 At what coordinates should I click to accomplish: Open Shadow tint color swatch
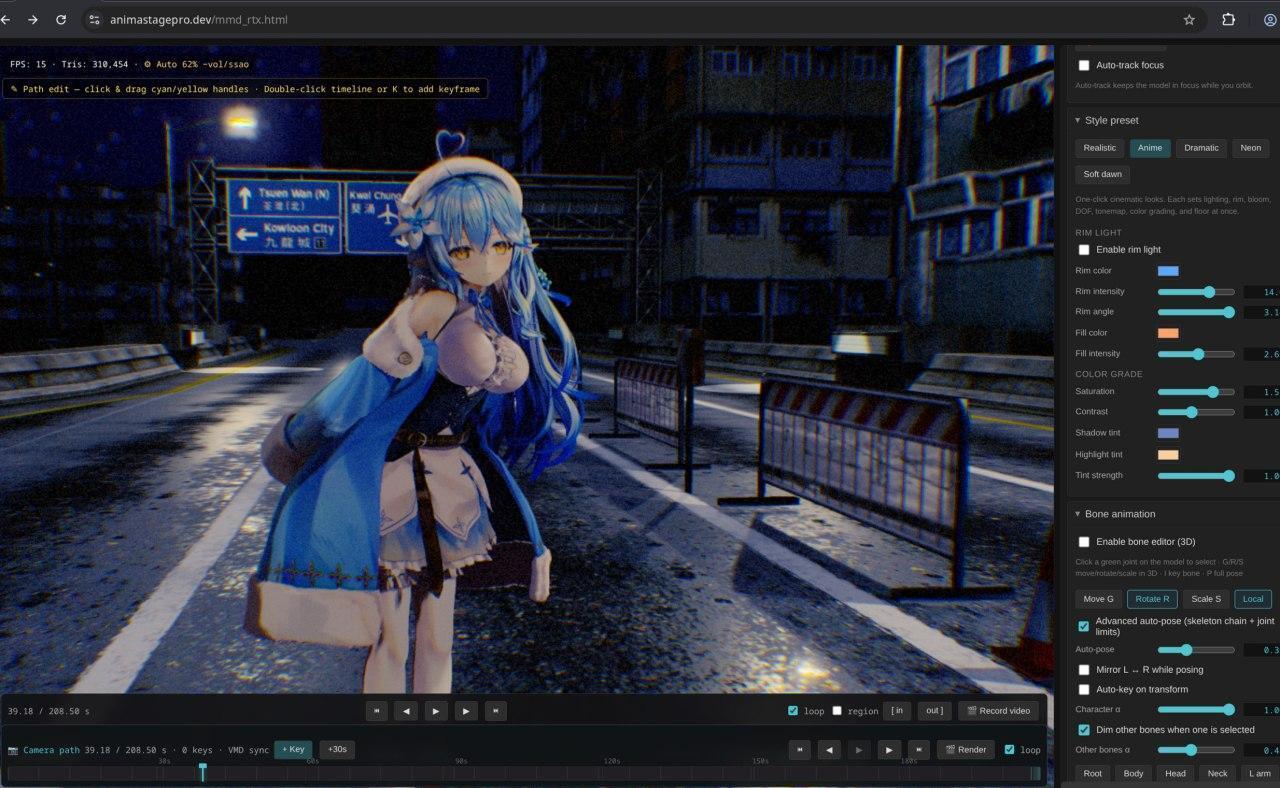point(1168,433)
